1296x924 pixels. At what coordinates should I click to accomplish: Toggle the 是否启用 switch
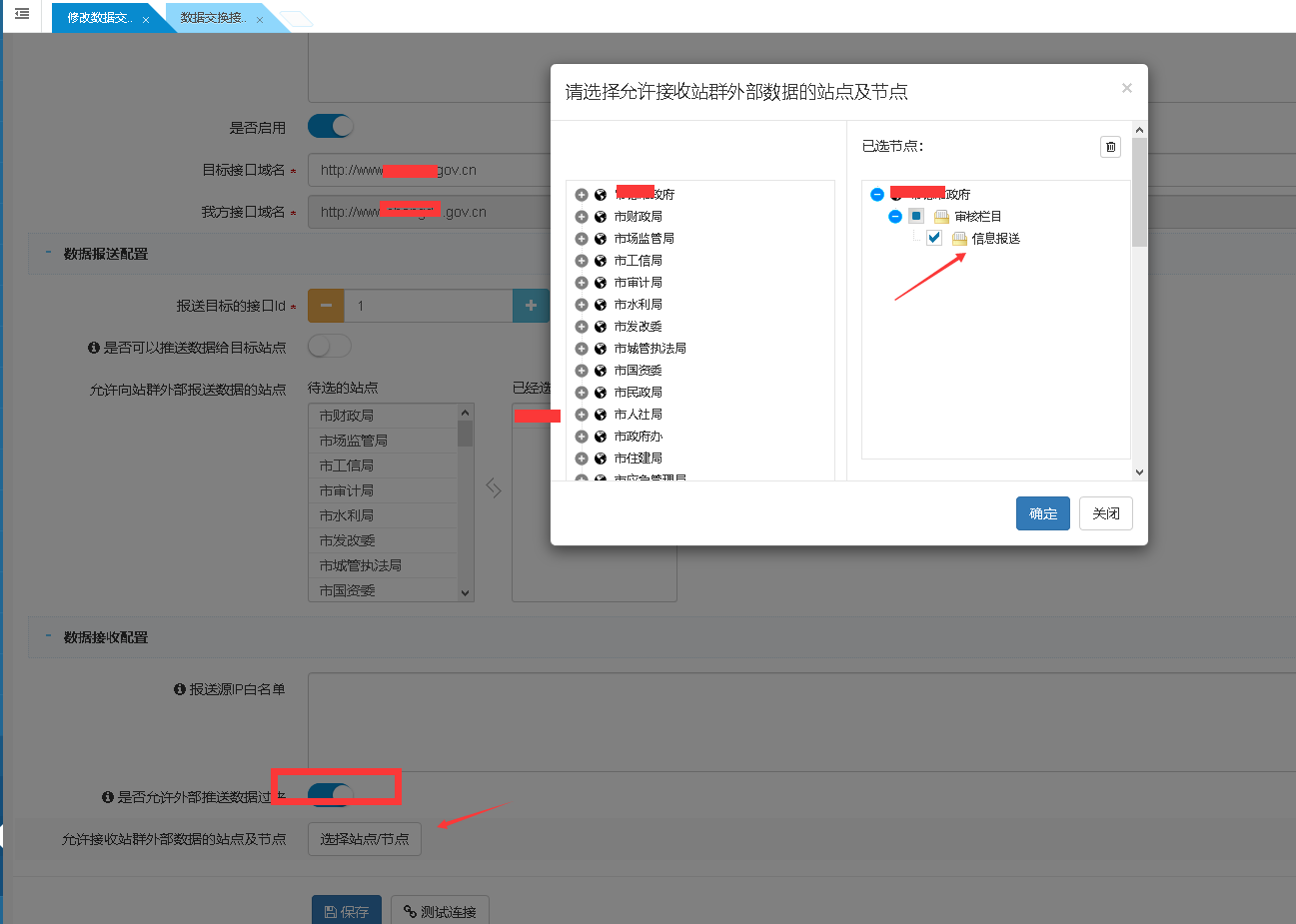coord(331,127)
